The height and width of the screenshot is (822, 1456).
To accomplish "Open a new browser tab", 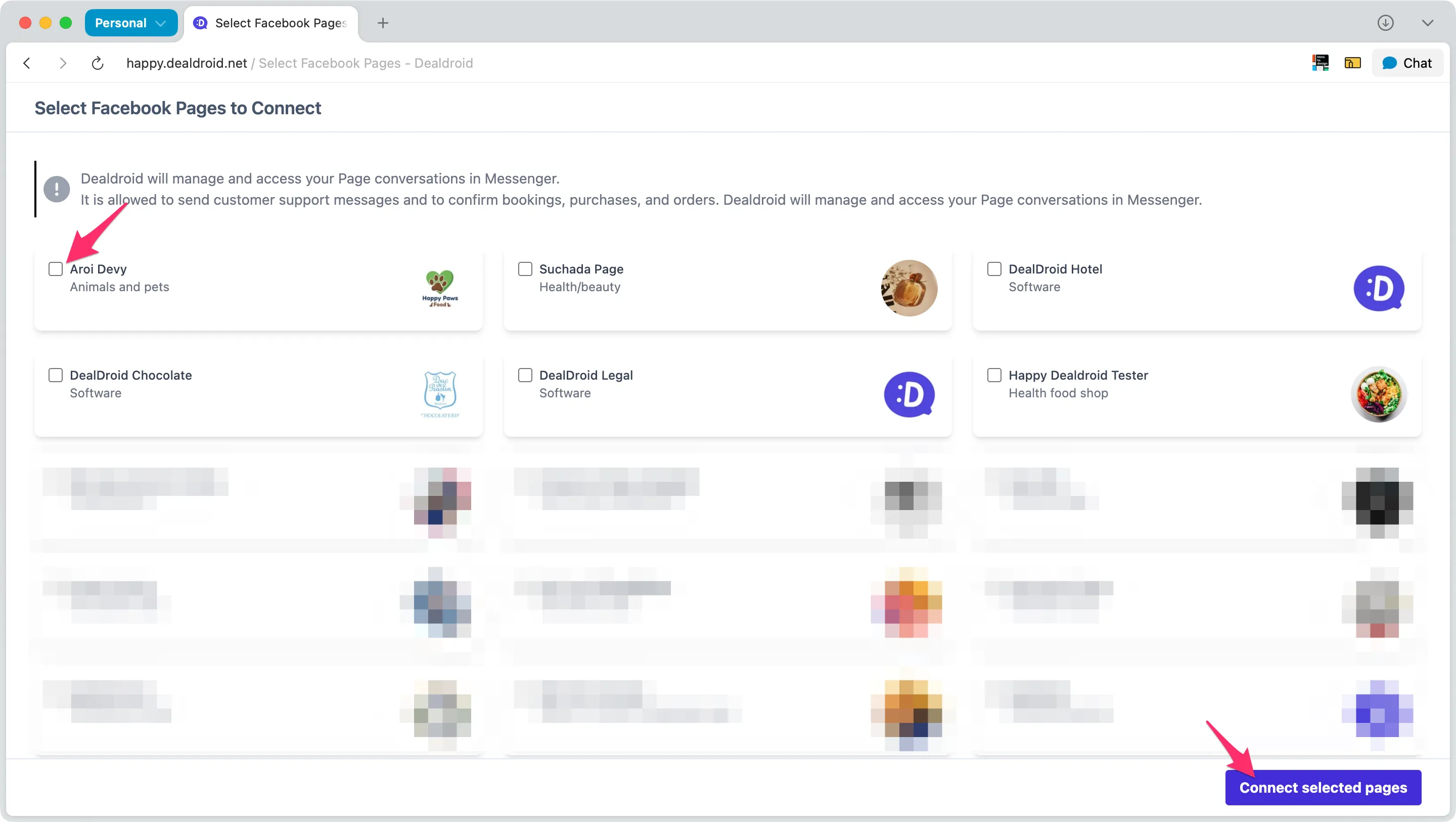I will 383,23.
